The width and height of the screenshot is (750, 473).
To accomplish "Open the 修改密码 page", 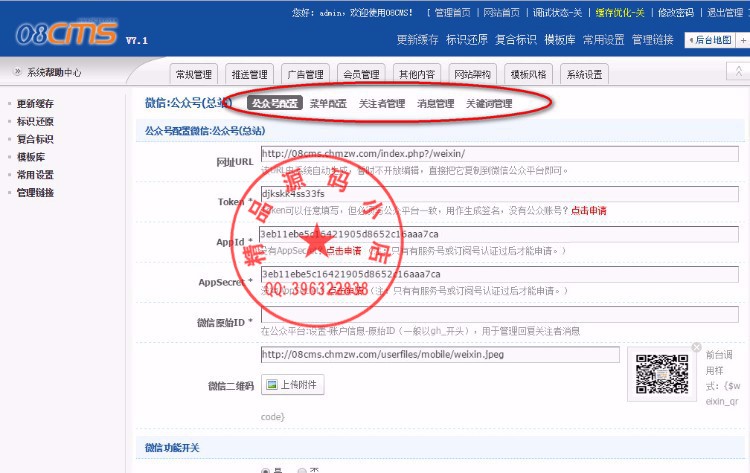I will coord(675,13).
